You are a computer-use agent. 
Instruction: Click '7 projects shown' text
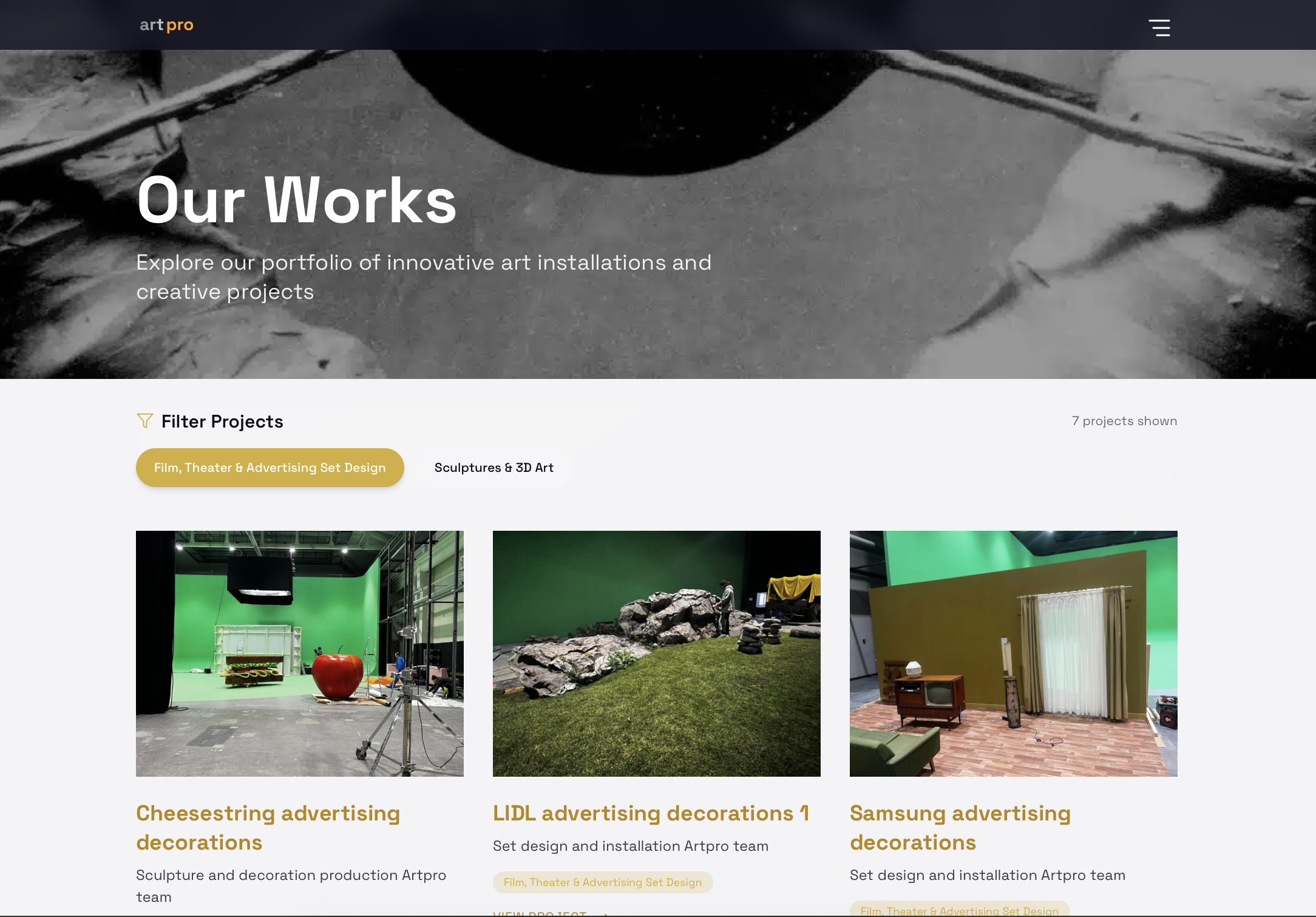tap(1124, 421)
